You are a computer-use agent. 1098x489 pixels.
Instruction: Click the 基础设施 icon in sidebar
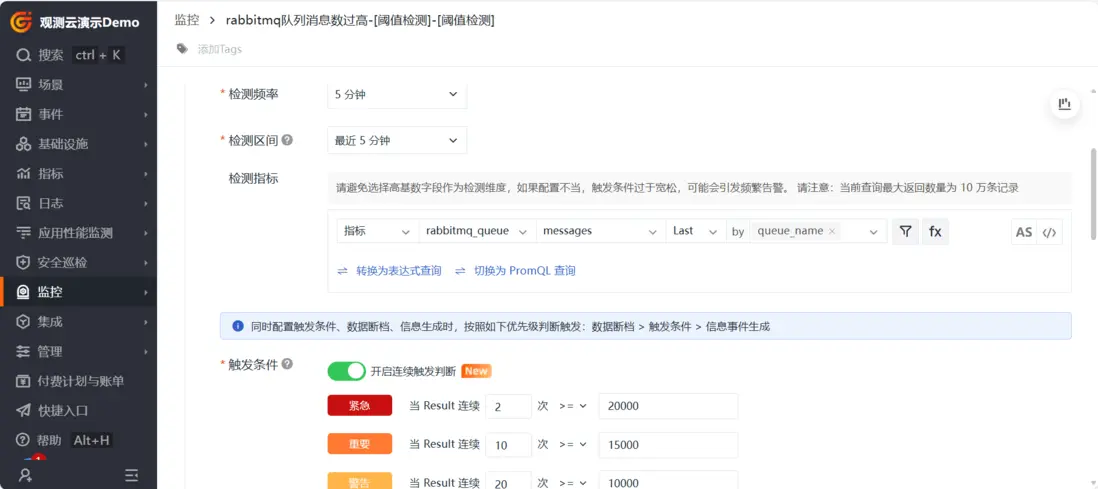pyautogui.click(x=24, y=144)
